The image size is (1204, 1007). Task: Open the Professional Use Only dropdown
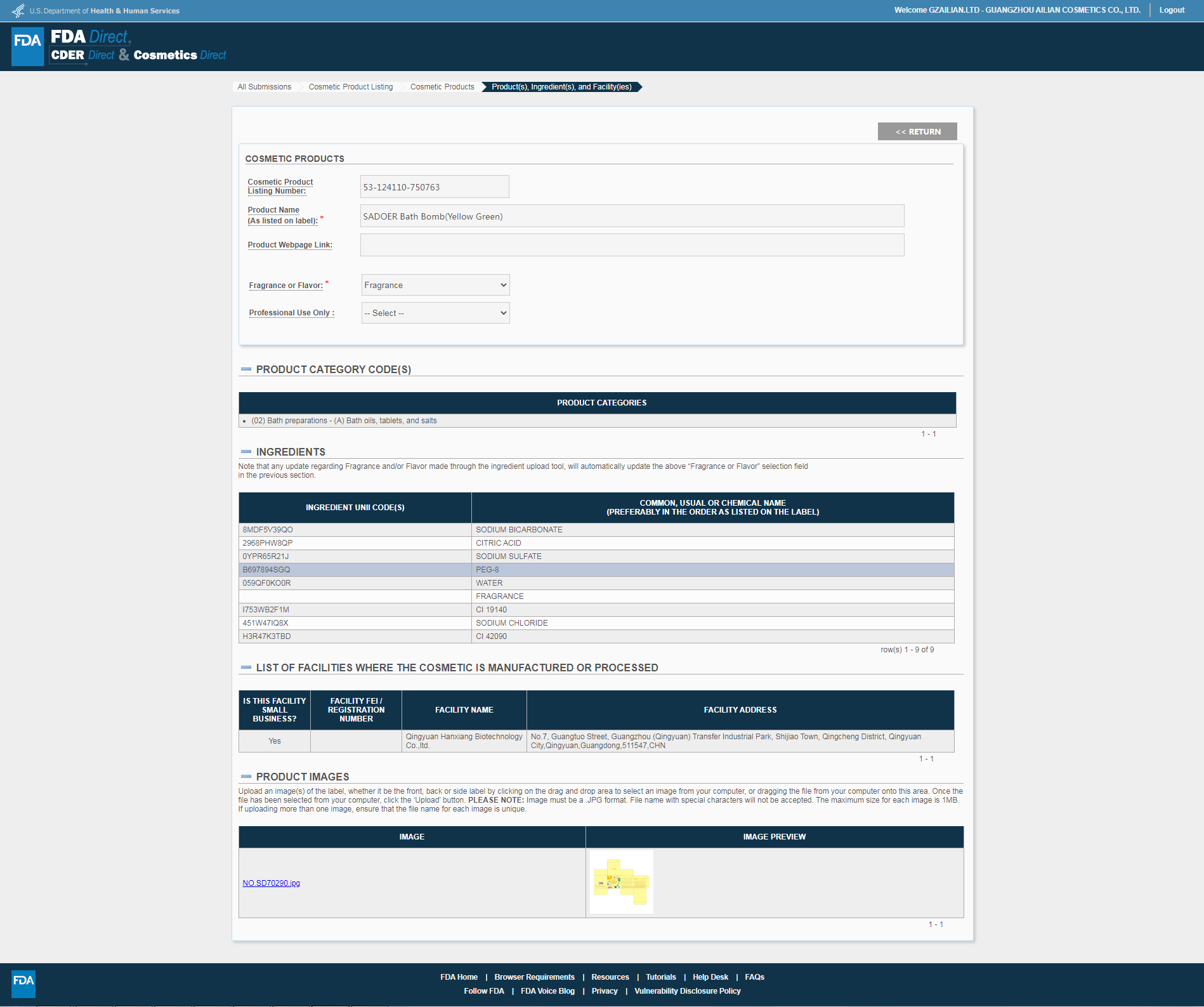(435, 313)
